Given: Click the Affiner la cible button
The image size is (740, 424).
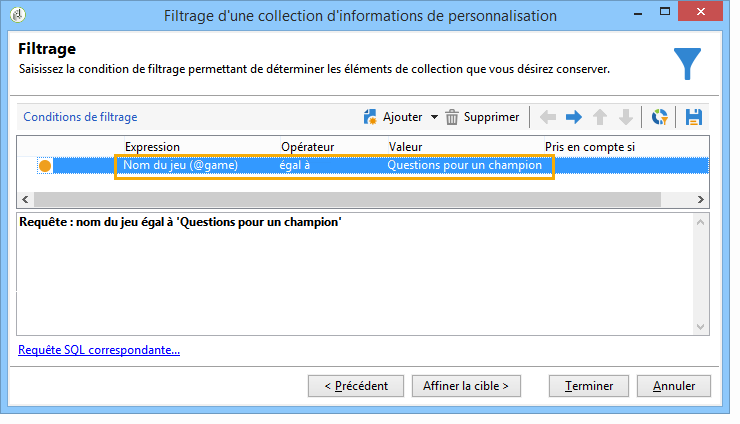Looking at the screenshot, I should (466, 385).
